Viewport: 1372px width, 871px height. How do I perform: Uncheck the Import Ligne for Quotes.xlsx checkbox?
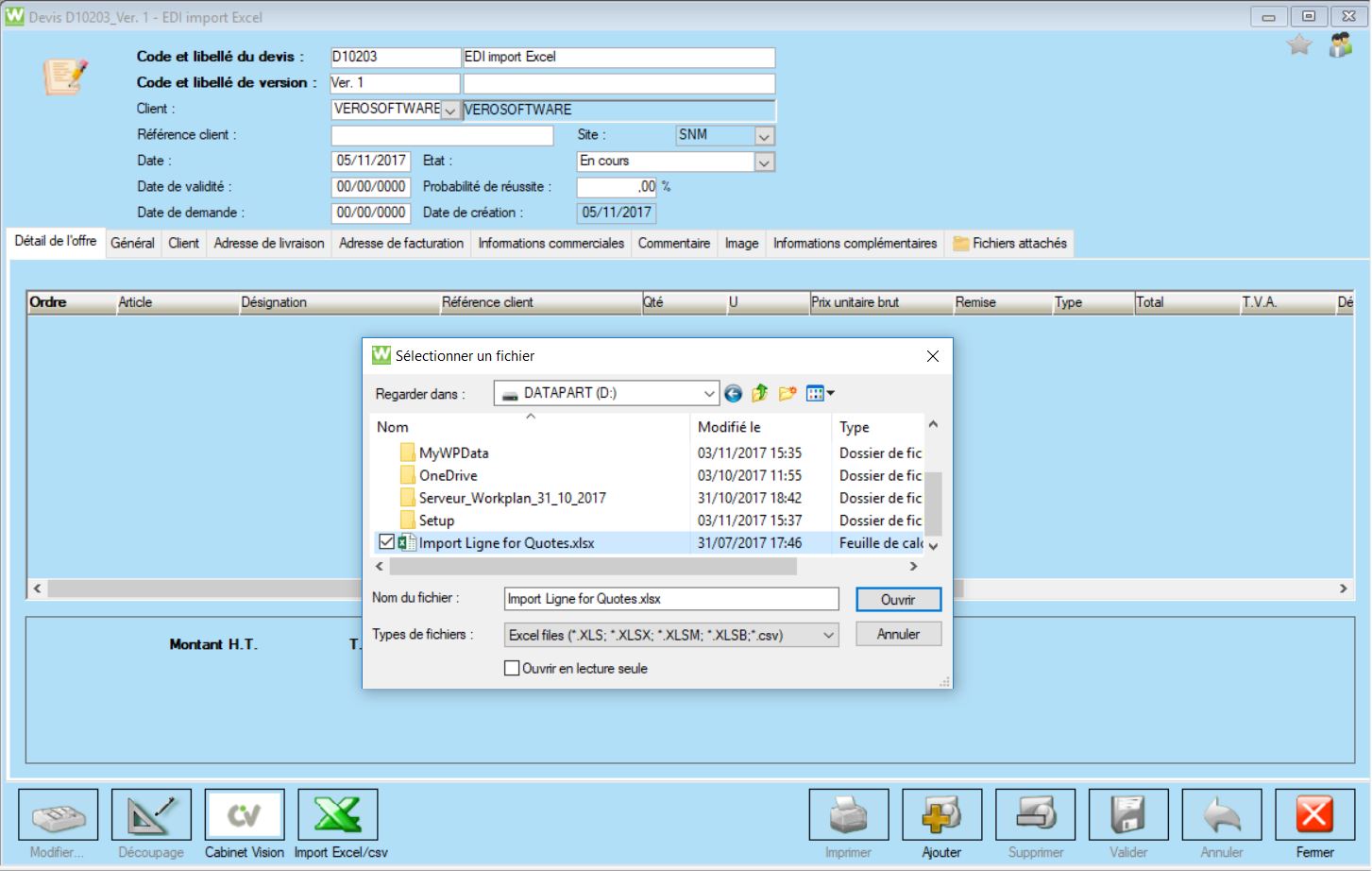click(x=386, y=542)
